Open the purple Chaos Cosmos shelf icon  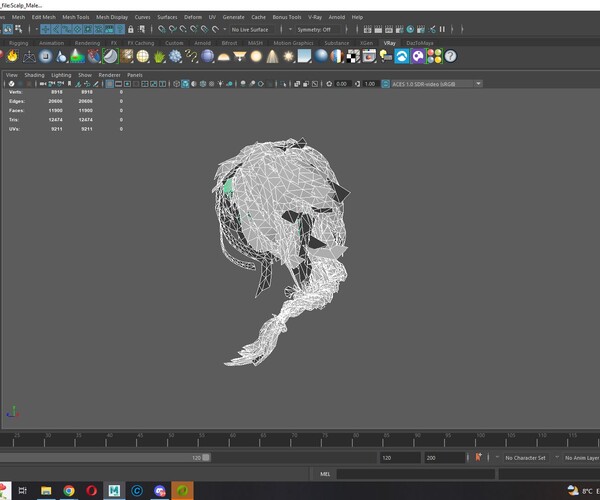pyautogui.click(x=418, y=56)
